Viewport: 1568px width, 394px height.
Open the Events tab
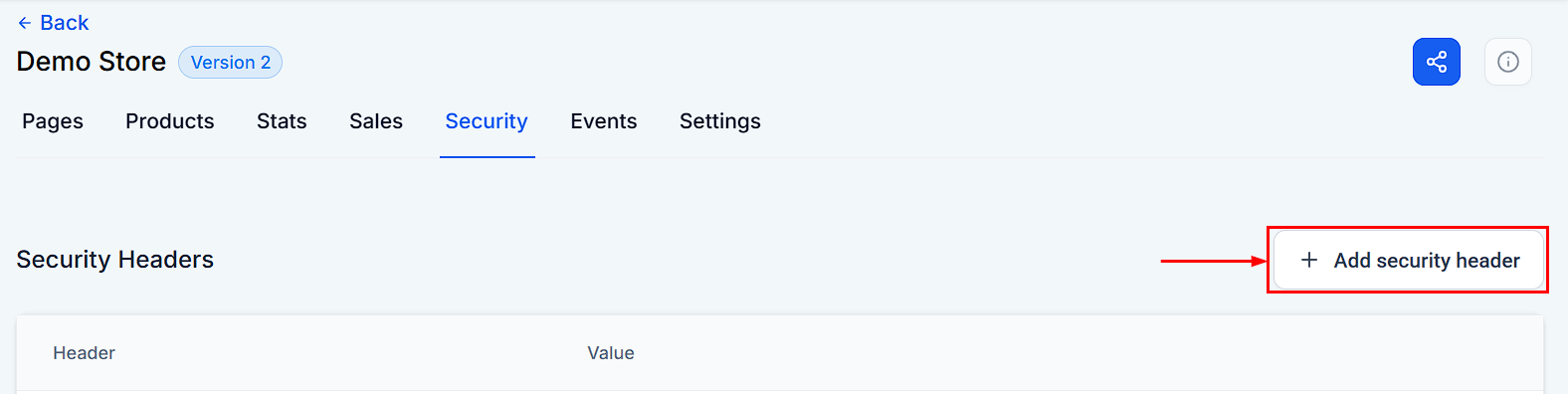point(604,121)
